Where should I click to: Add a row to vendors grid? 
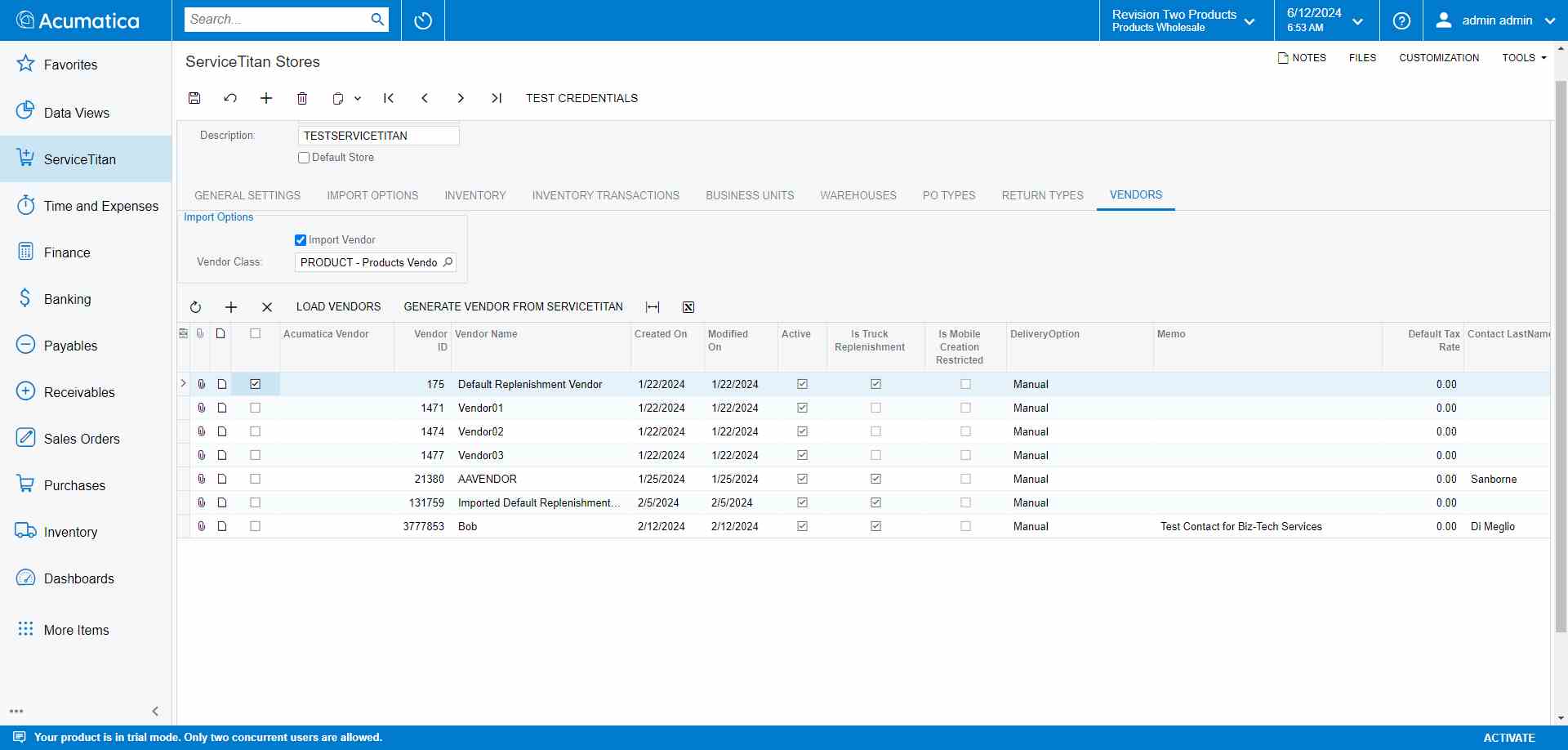(231, 307)
